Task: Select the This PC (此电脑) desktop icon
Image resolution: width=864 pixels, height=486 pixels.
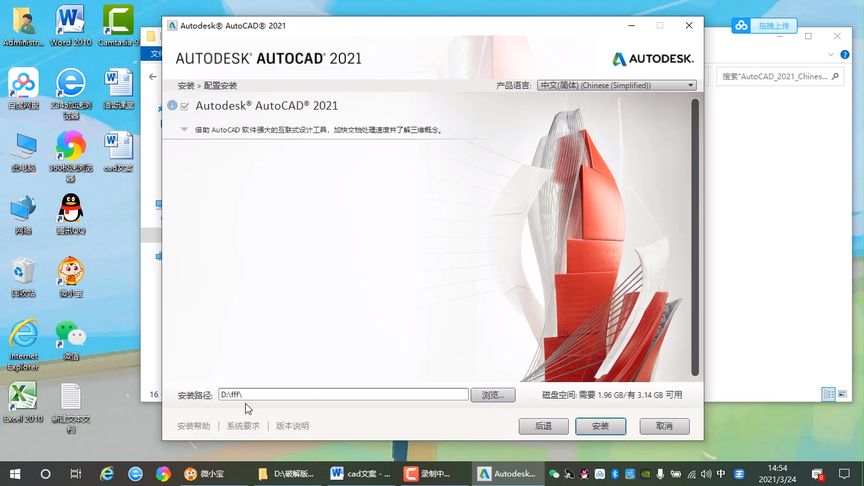Action: tap(23, 152)
